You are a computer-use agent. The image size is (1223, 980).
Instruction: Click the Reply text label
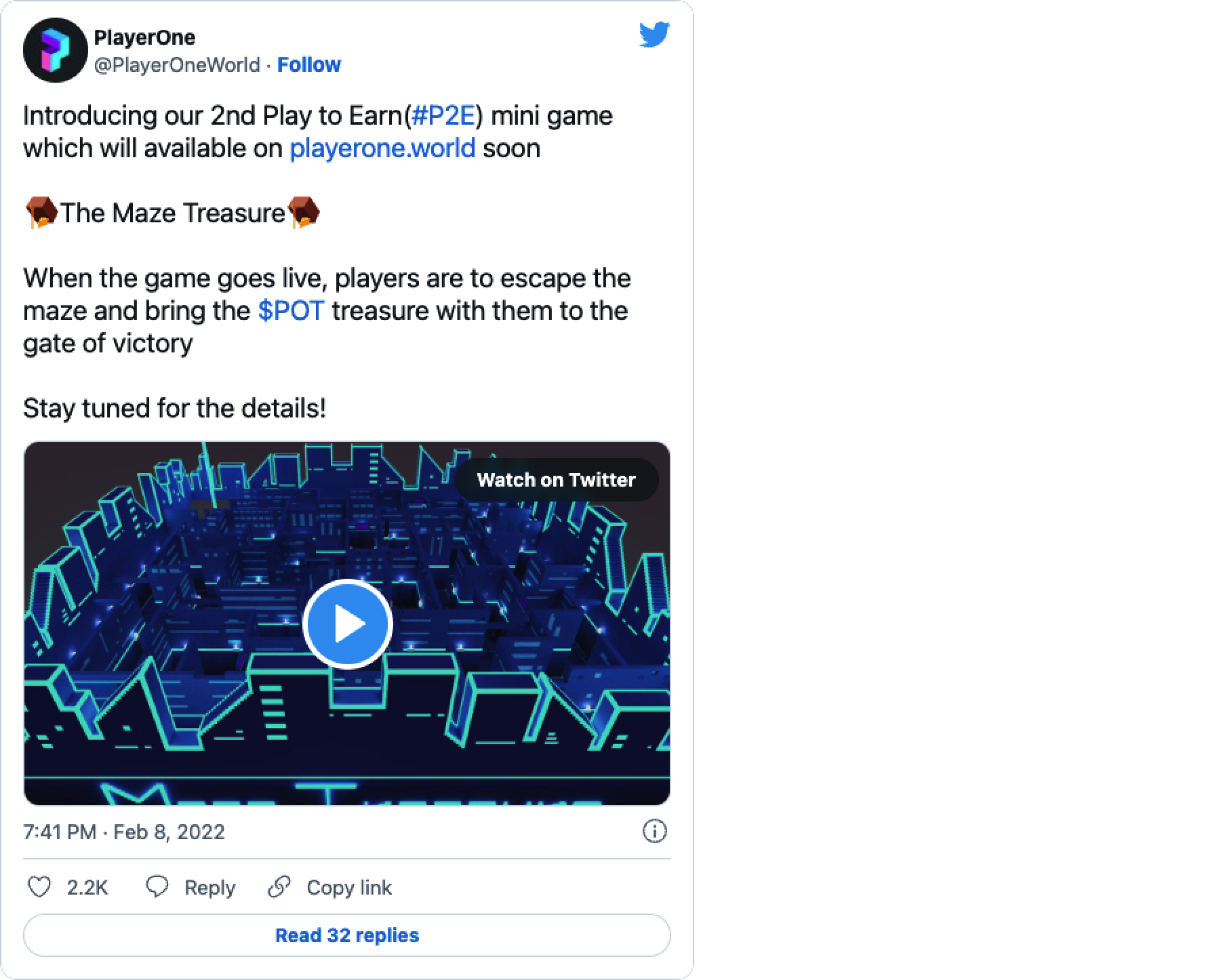point(210,887)
